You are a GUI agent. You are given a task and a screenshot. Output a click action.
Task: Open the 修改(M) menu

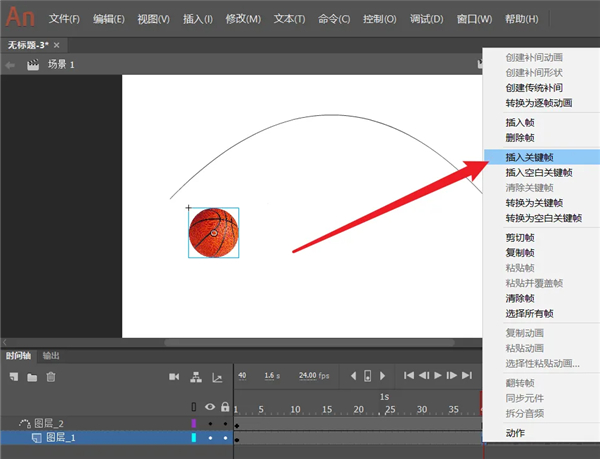click(x=243, y=19)
